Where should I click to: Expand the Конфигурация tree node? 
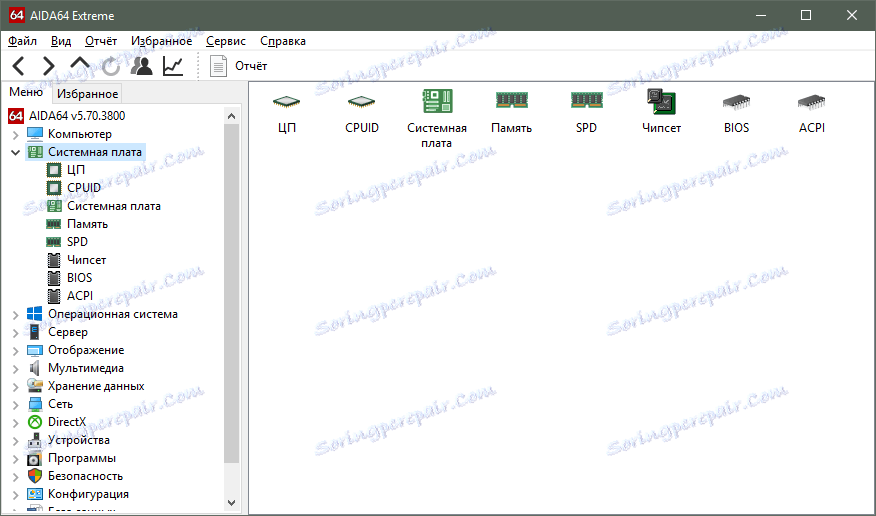(x=16, y=494)
